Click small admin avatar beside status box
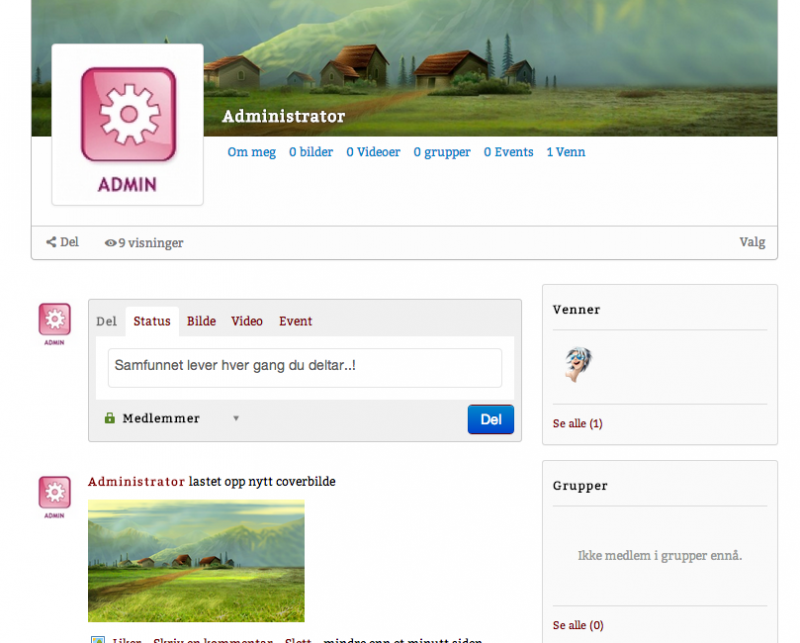Image resolution: width=800 pixels, height=643 pixels. pyautogui.click(x=55, y=324)
